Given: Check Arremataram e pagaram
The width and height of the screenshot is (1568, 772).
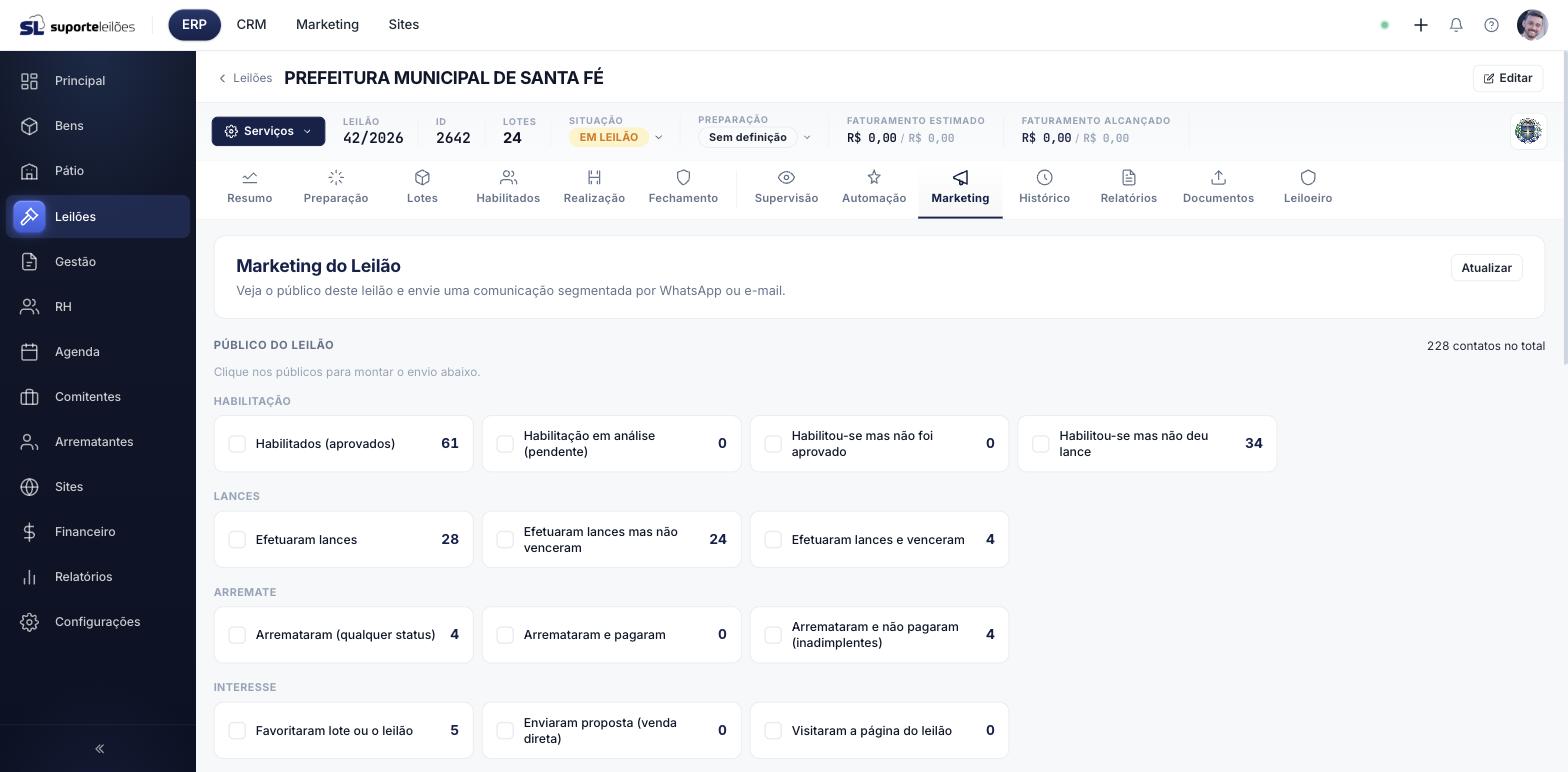Looking at the screenshot, I should pyautogui.click(x=505, y=635).
